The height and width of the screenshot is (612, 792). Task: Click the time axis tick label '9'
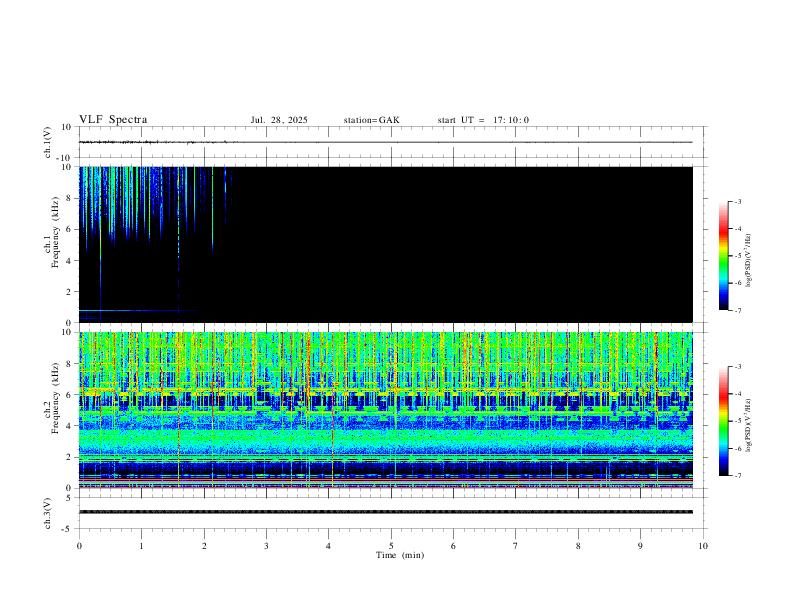coord(640,546)
